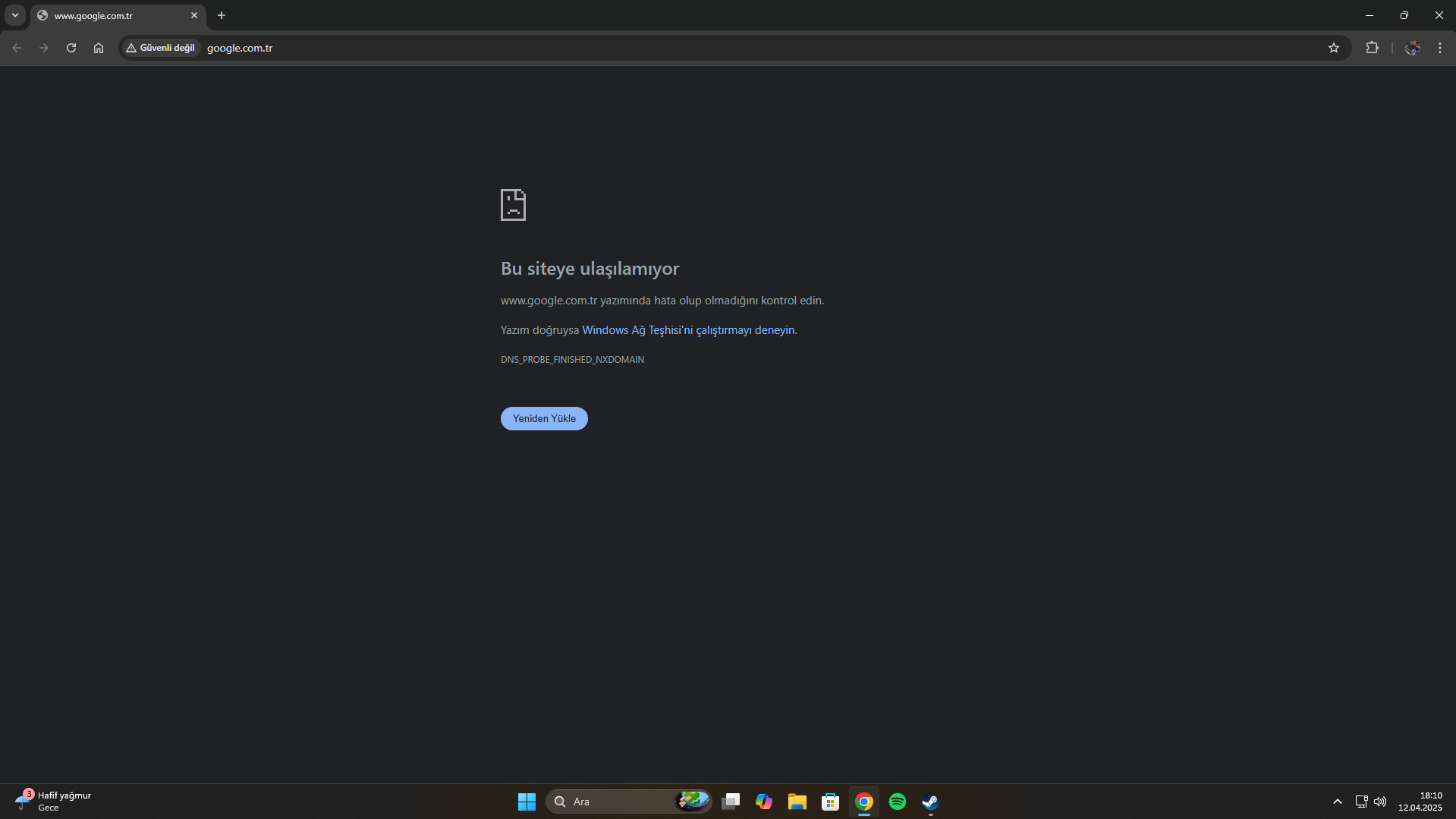Minimize the Chrome window
The image size is (1456, 819).
[1370, 15]
